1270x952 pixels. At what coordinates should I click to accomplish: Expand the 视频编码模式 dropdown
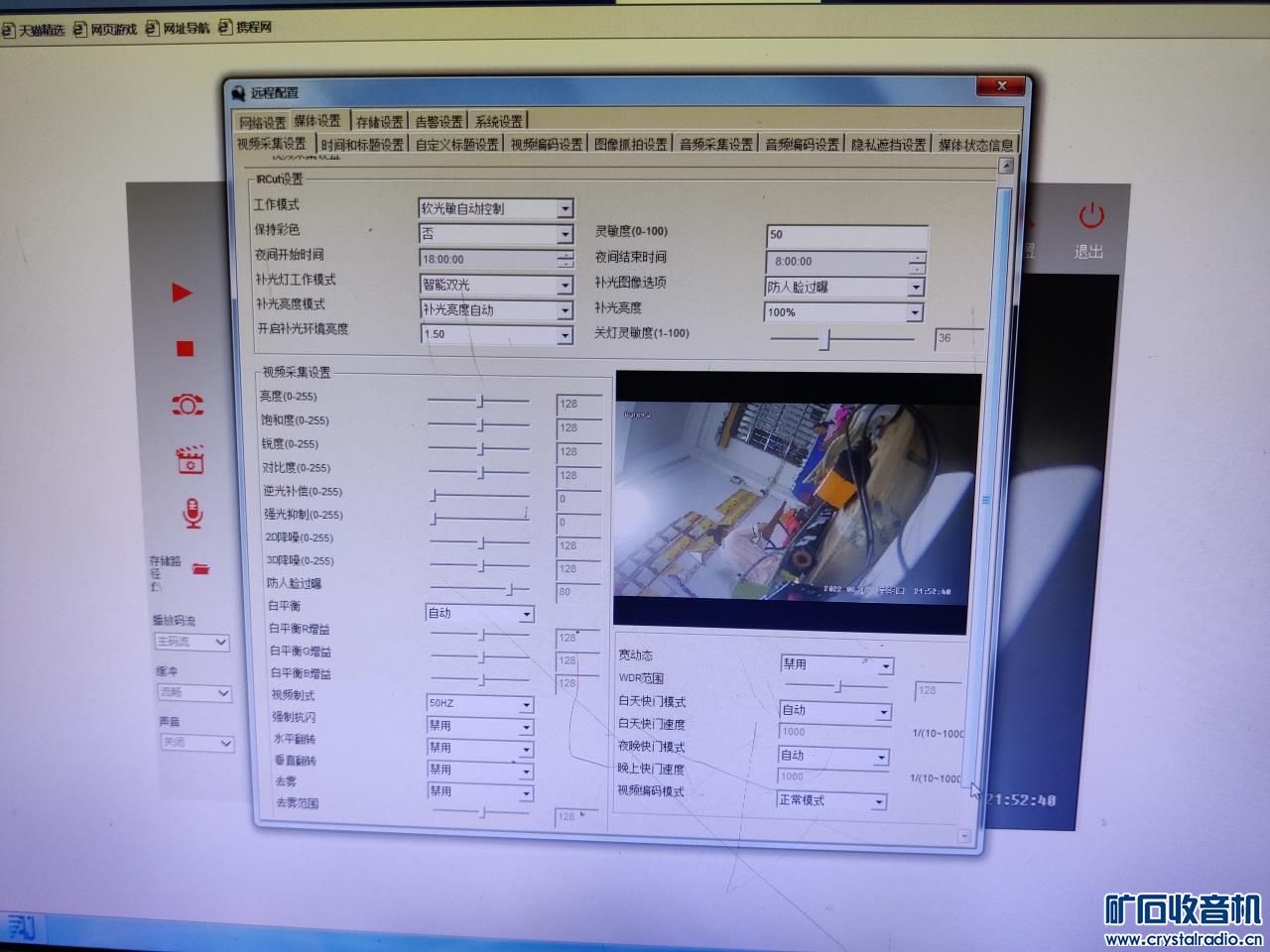(x=878, y=801)
